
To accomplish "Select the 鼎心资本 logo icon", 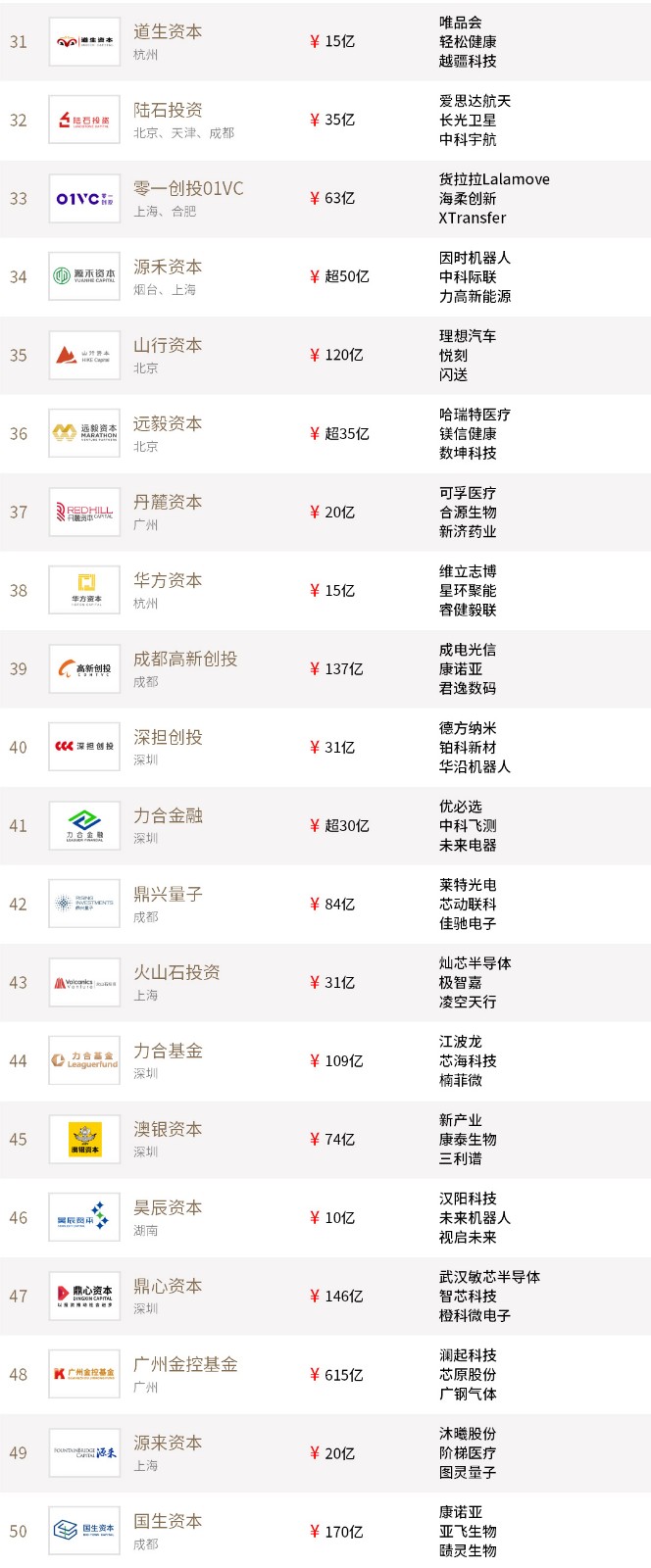I will coord(84,1297).
